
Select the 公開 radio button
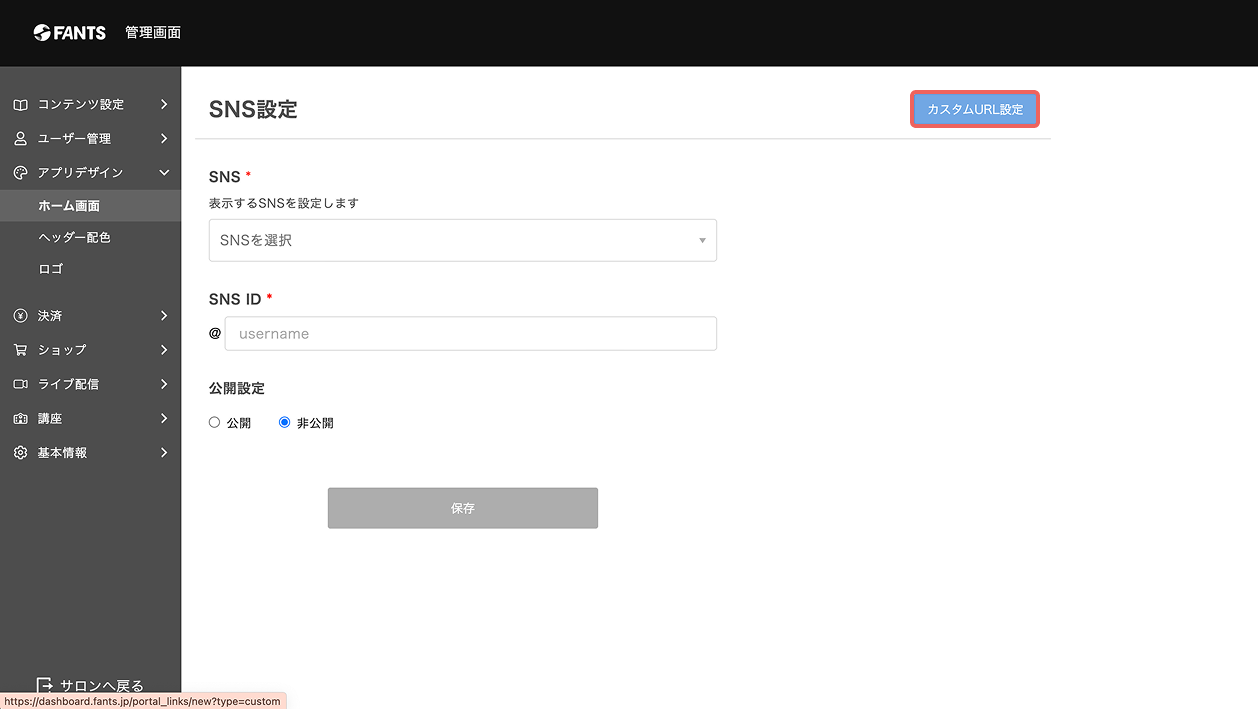(214, 422)
